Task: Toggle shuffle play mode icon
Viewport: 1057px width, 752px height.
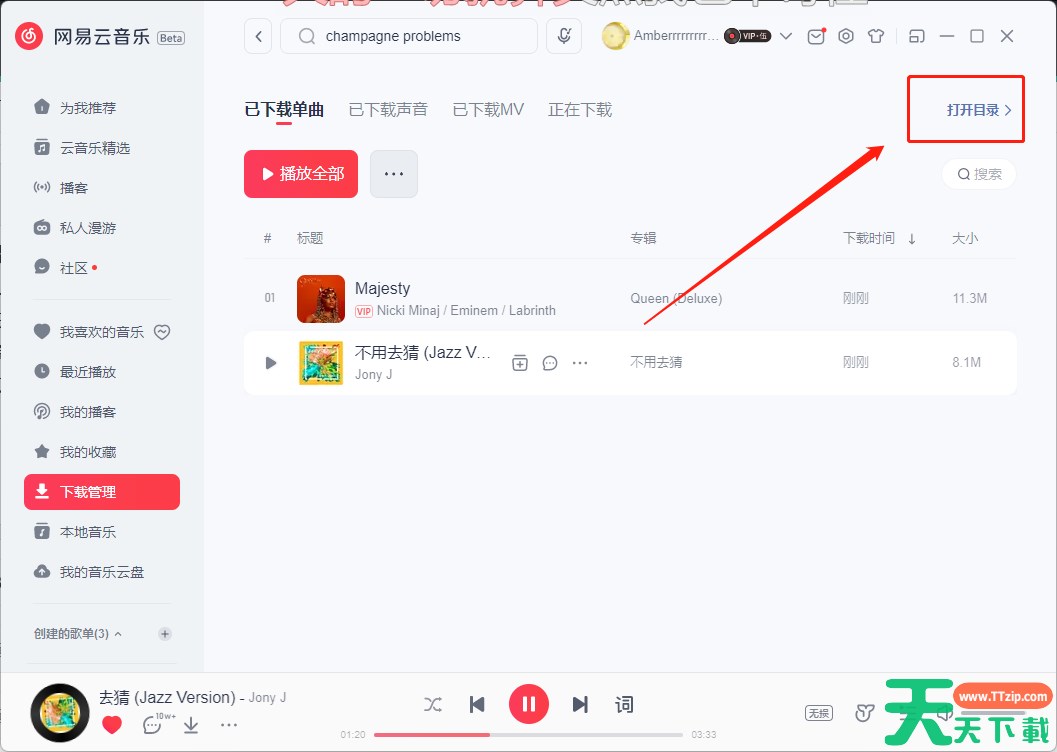Action: [433, 705]
